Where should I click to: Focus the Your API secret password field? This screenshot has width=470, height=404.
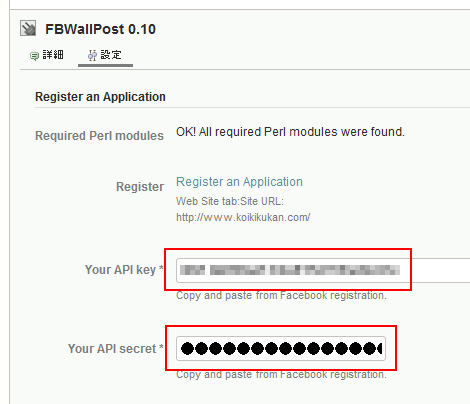281,349
